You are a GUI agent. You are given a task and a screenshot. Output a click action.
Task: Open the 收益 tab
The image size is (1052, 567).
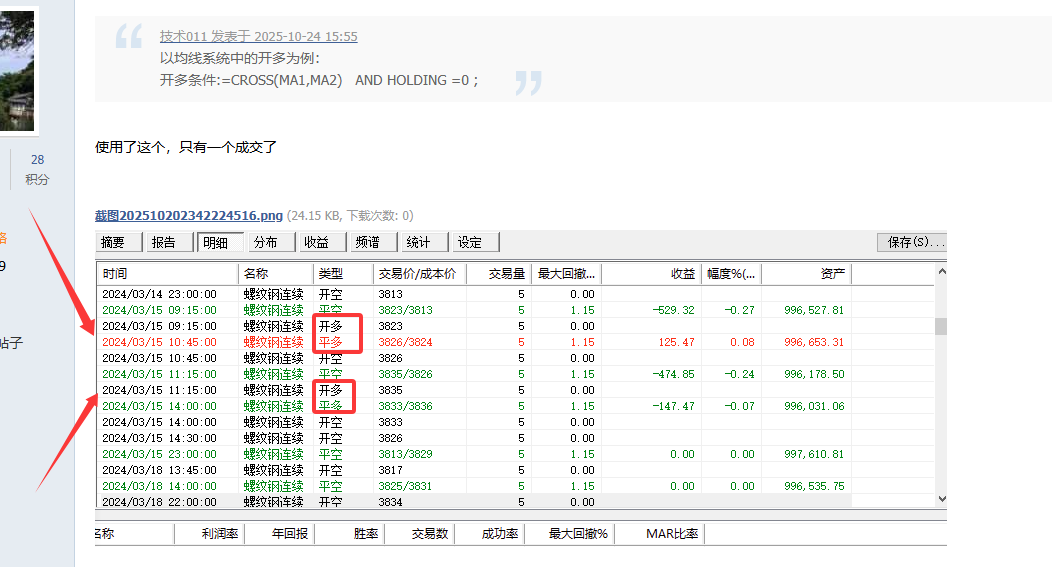click(322, 242)
